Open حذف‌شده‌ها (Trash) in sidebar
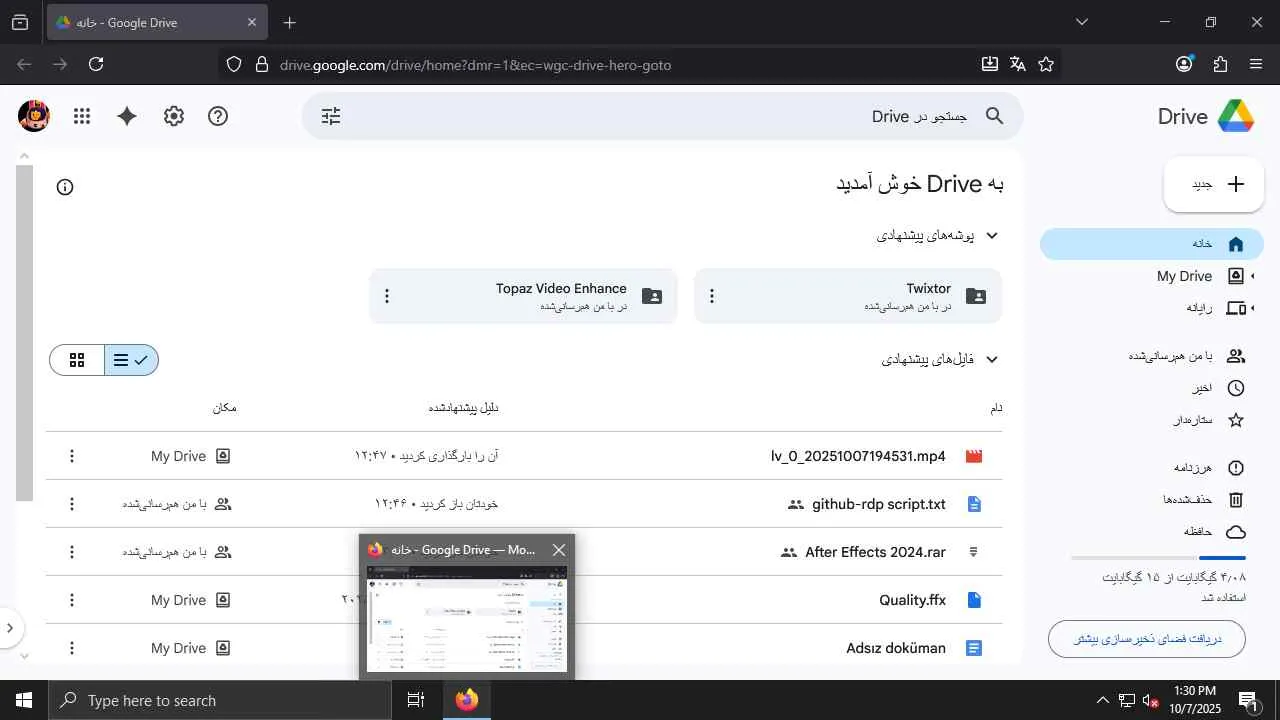Image resolution: width=1280 pixels, height=720 pixels. 1152,500
